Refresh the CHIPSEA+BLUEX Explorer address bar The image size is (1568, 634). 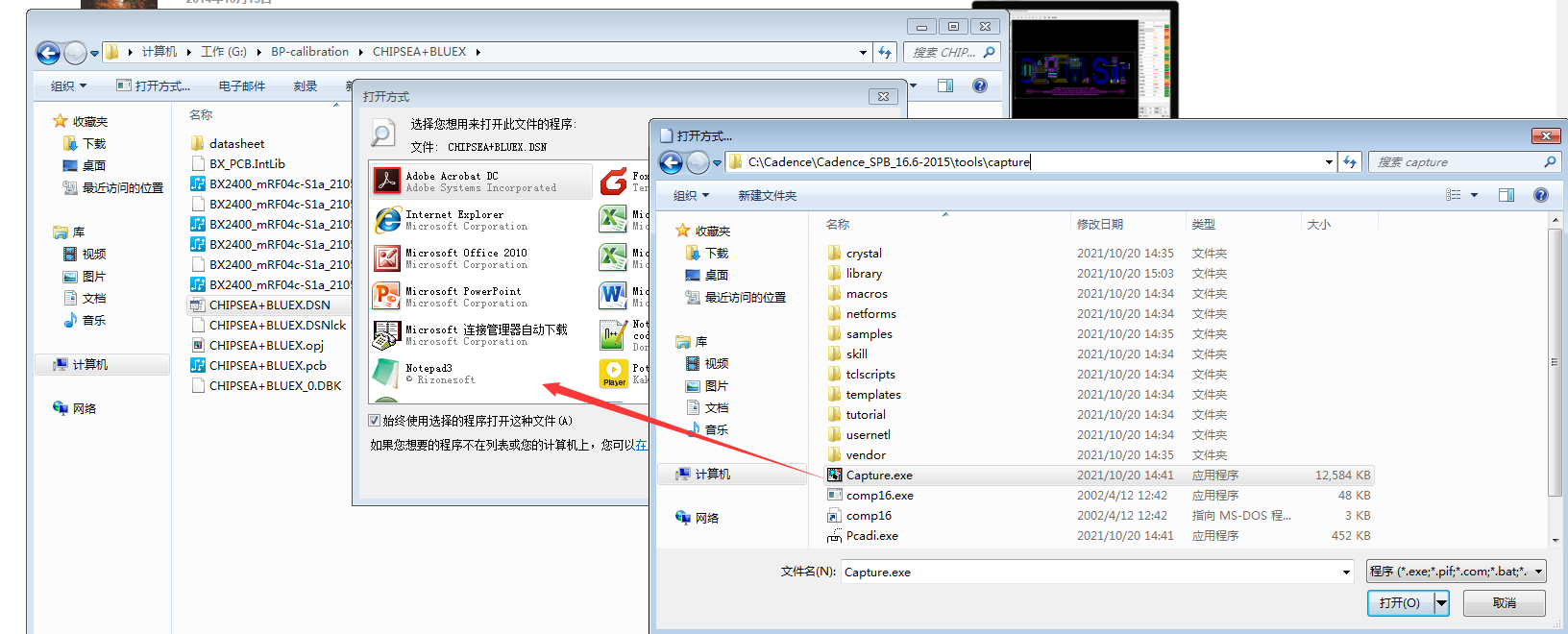885,53
